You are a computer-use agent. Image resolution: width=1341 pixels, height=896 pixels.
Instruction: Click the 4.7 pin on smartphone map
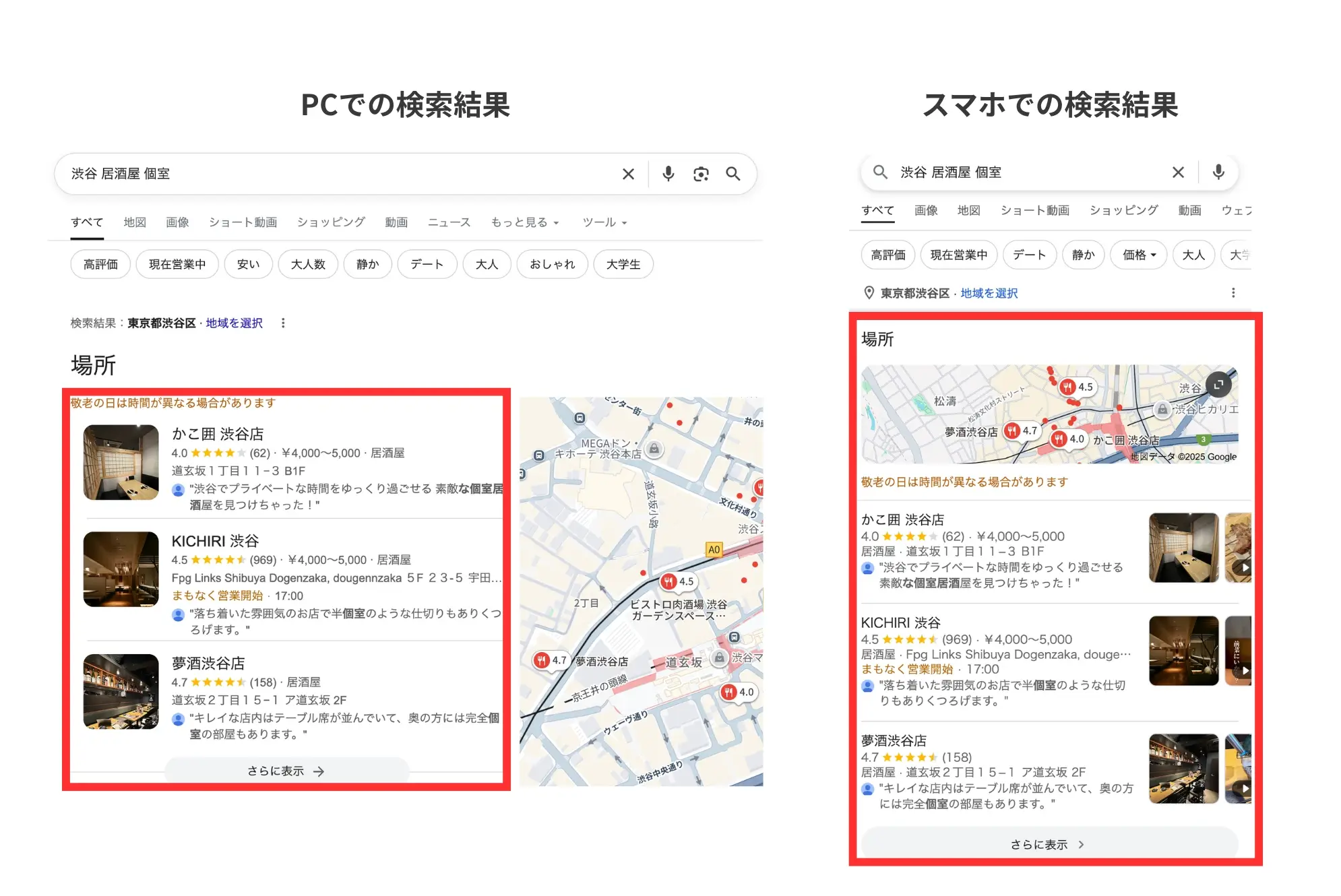pyautogui.click(x=1021, y=430)
